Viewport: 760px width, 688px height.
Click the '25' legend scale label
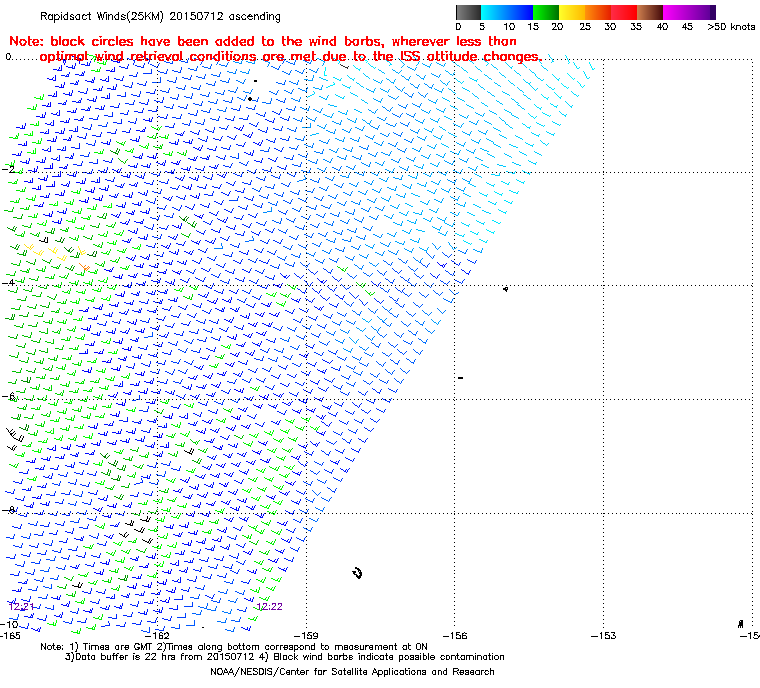(x=585, y=27)
